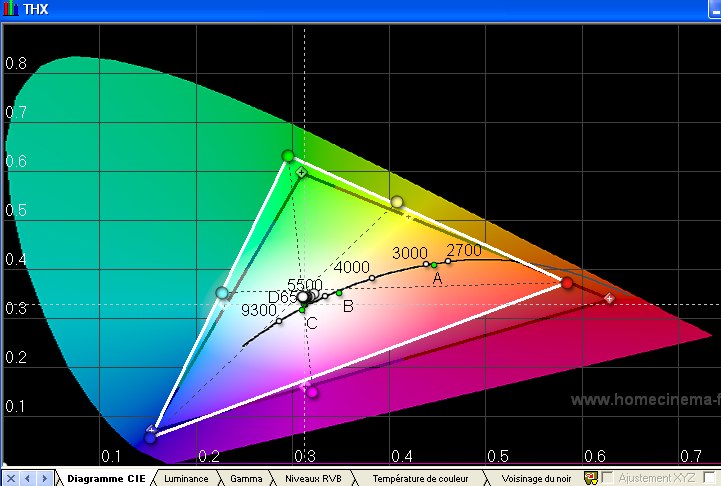
Task: Click the THX application icon in title bar
Action: click(10, 9)
